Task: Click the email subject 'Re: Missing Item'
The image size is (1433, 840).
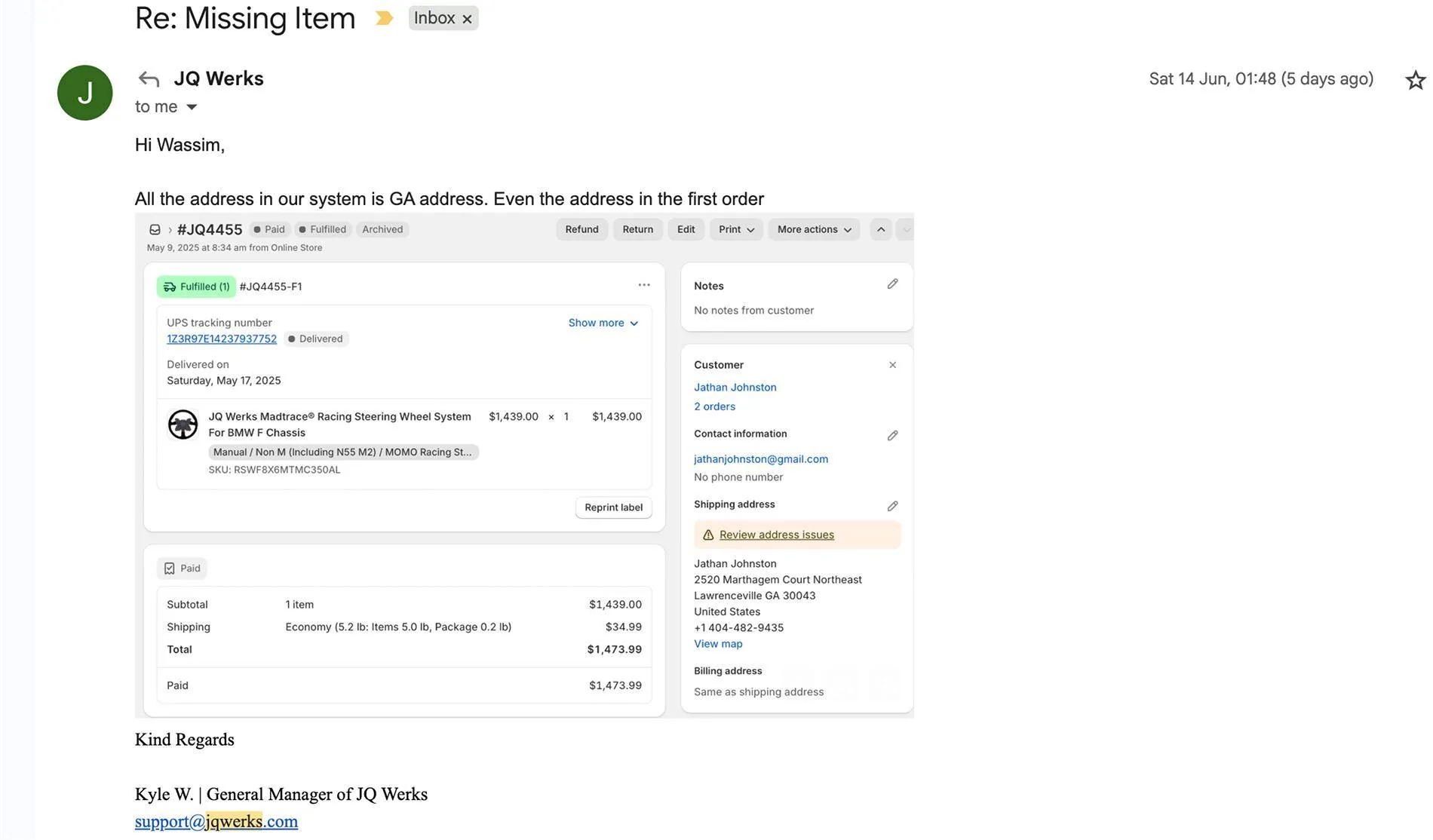Action: tap(245, 17)
